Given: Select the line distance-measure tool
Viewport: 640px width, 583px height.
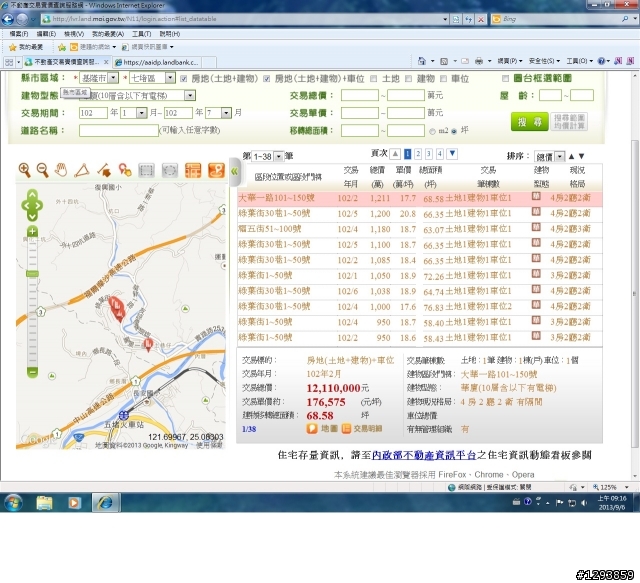Looking at the screenshot, I should [x=104, y=170].
